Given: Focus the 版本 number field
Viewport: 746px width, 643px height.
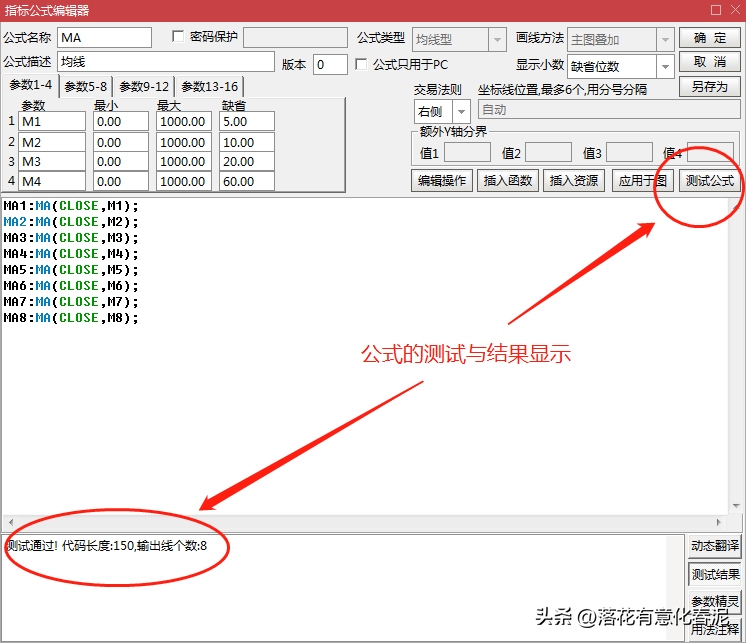Looking at the screenshot, I should (330, 64).
